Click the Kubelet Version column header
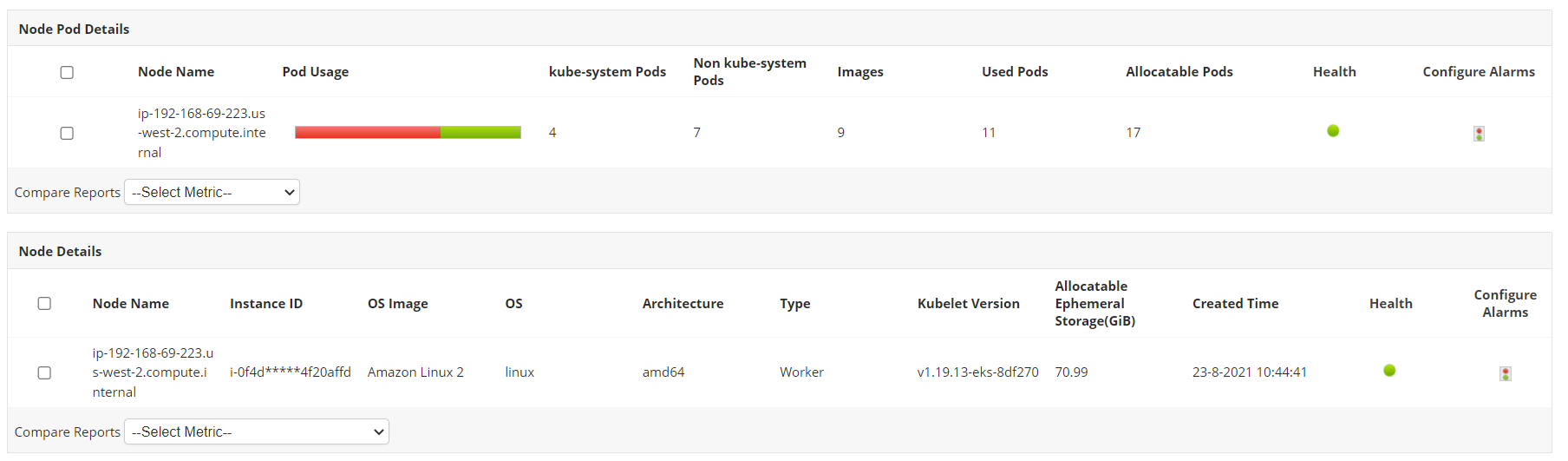Image resolution: width=1568 pixels, height=461 pixels. pos(968,304)
